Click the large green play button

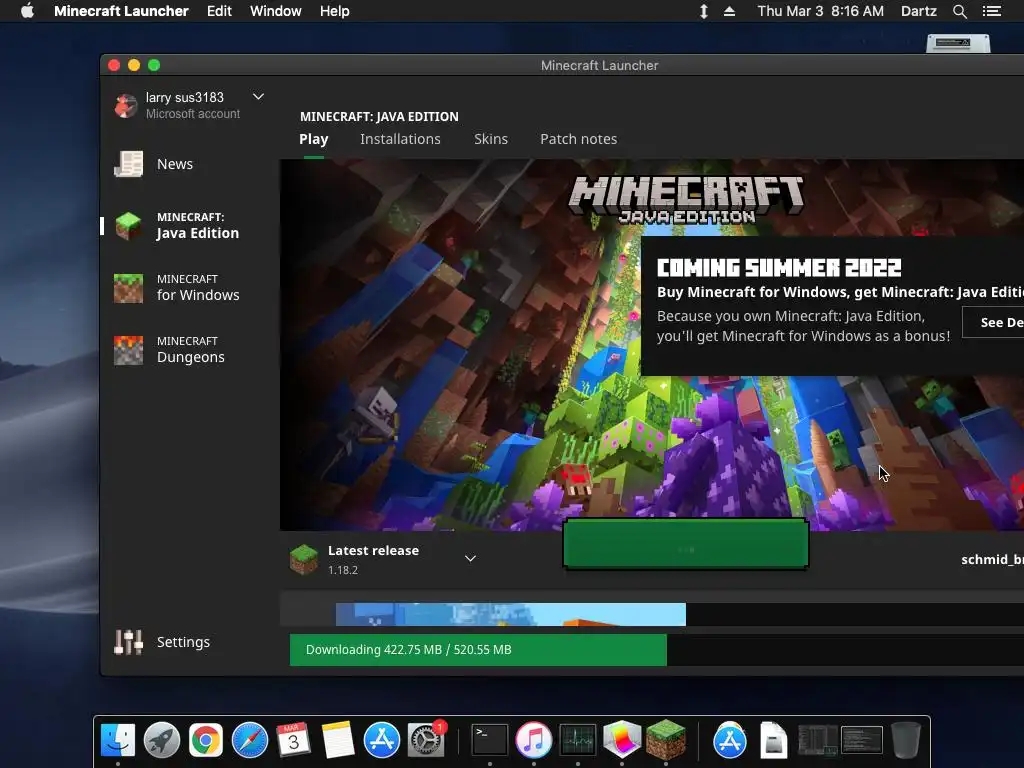coord(686,543)
